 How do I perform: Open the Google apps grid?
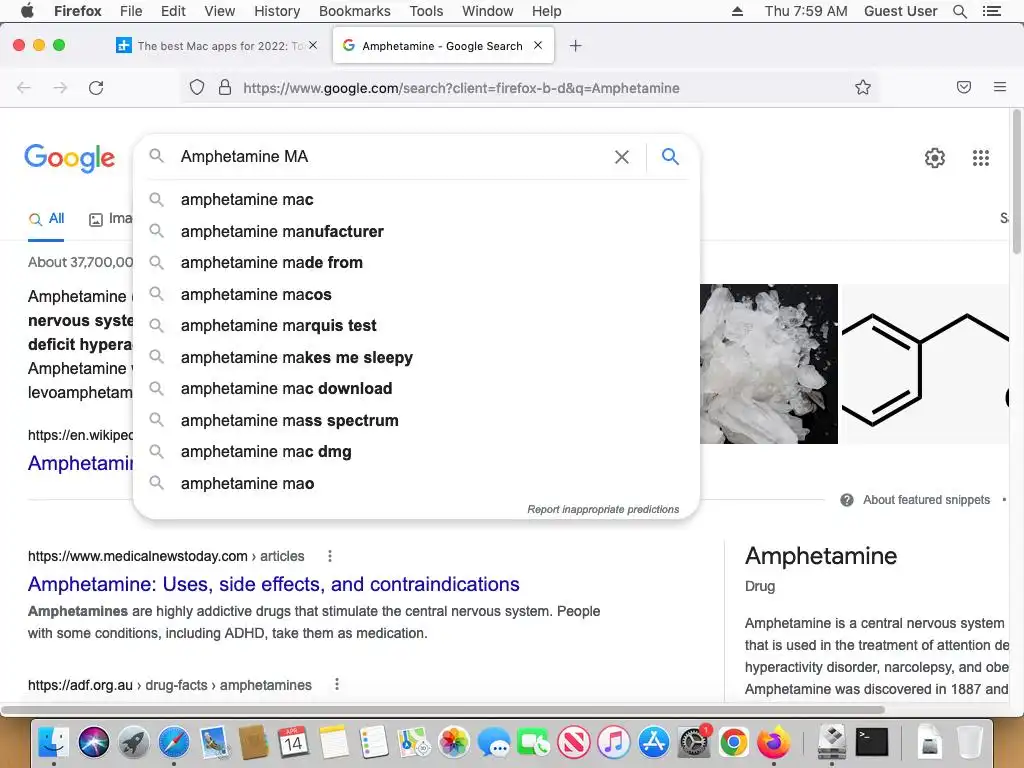click(980, 157)
